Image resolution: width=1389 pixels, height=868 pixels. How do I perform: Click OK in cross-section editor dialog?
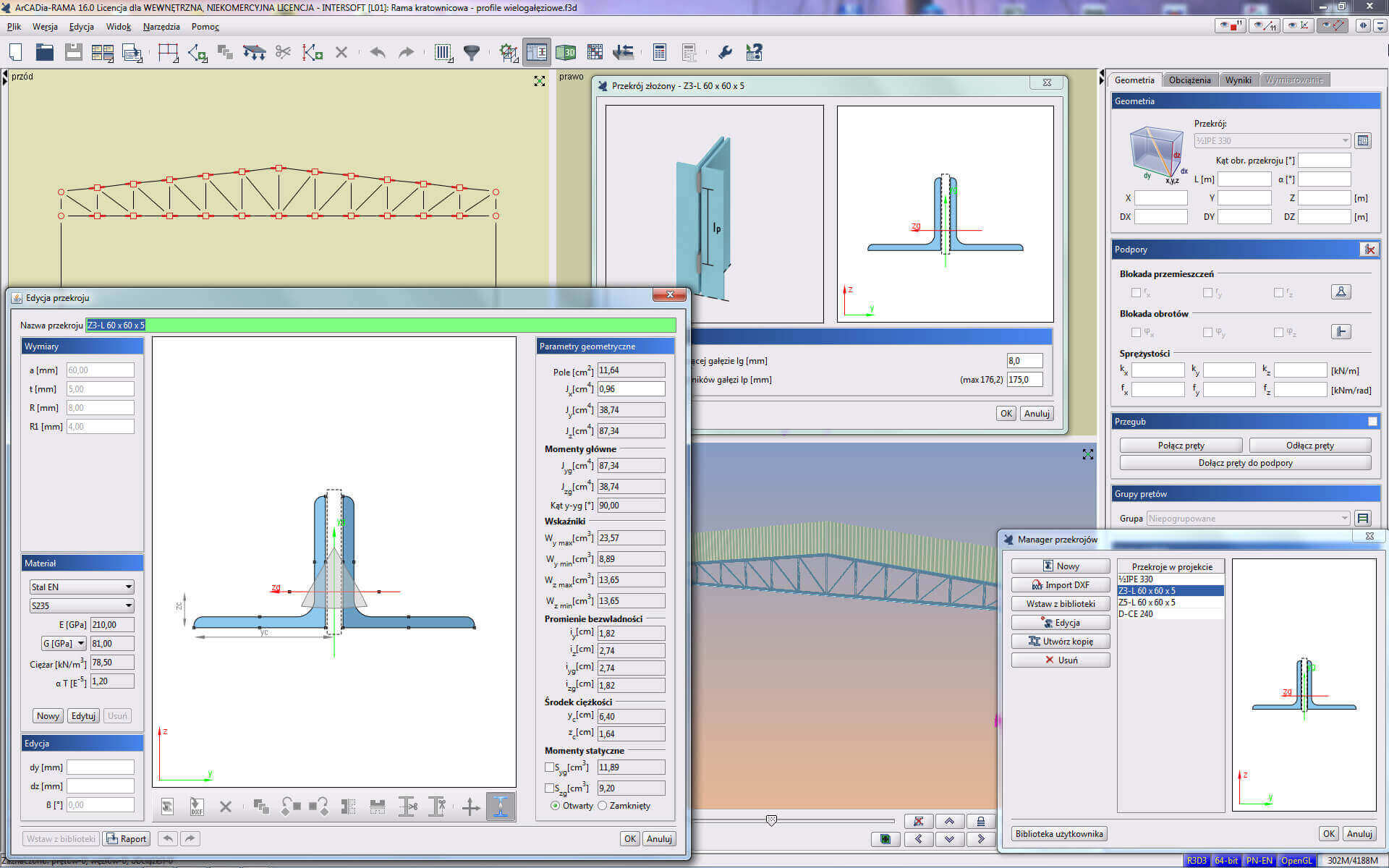coord(629,838)
